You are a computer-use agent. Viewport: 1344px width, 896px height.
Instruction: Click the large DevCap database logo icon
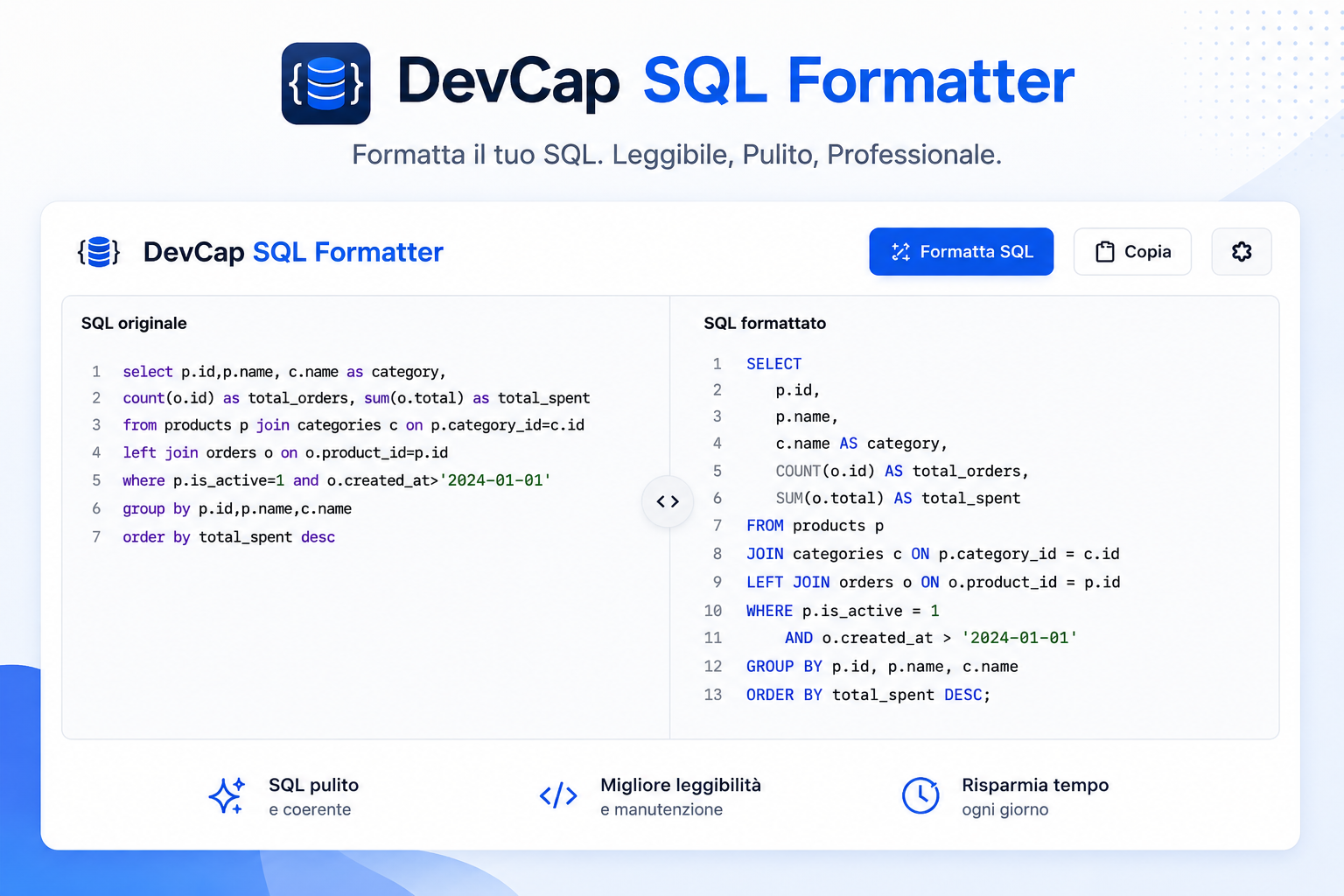click(325, 83)
